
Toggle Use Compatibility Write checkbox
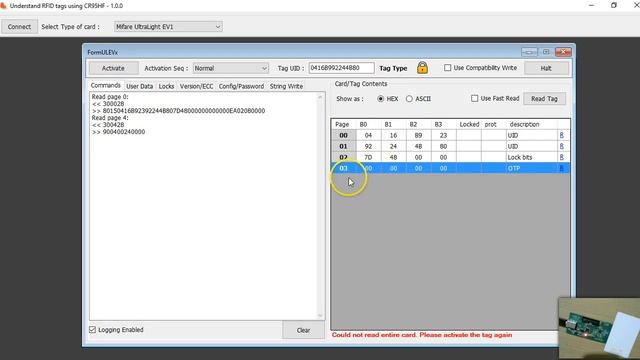tap(448, 68)
